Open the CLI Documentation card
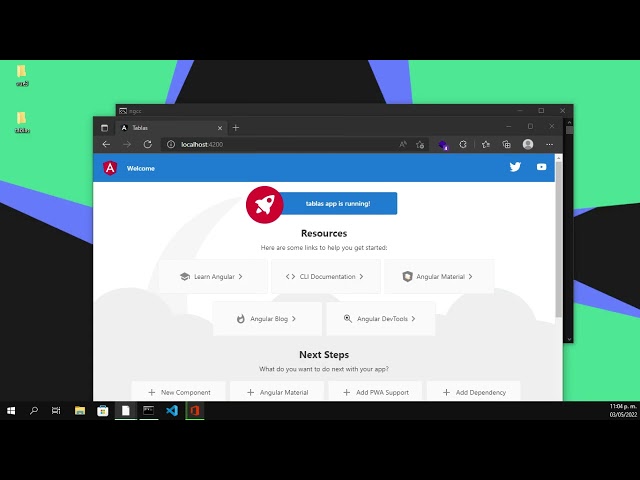Viewport: 640px width, 480px height. 326,276
